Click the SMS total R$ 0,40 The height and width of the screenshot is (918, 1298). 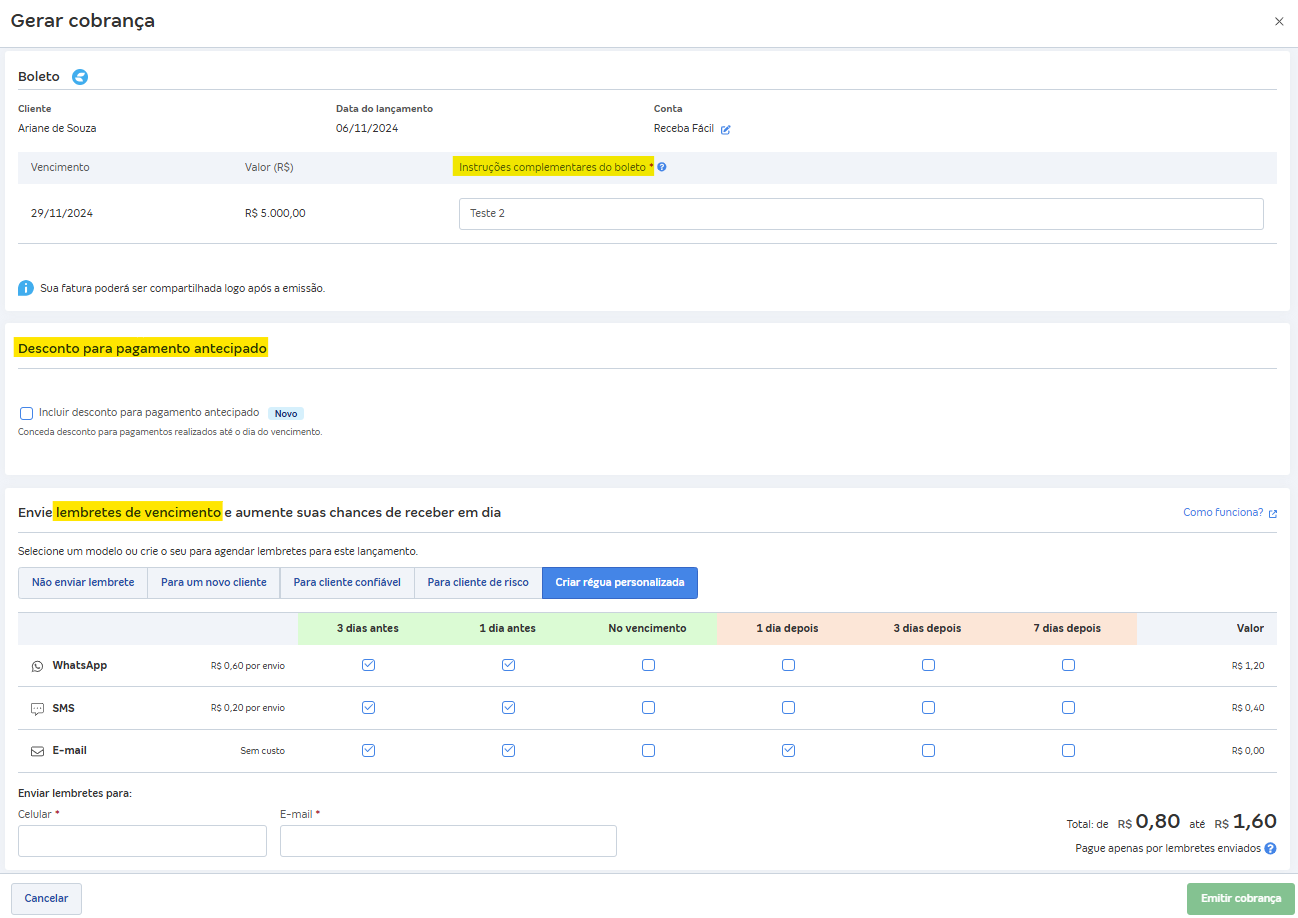(x=1248, y=708)
